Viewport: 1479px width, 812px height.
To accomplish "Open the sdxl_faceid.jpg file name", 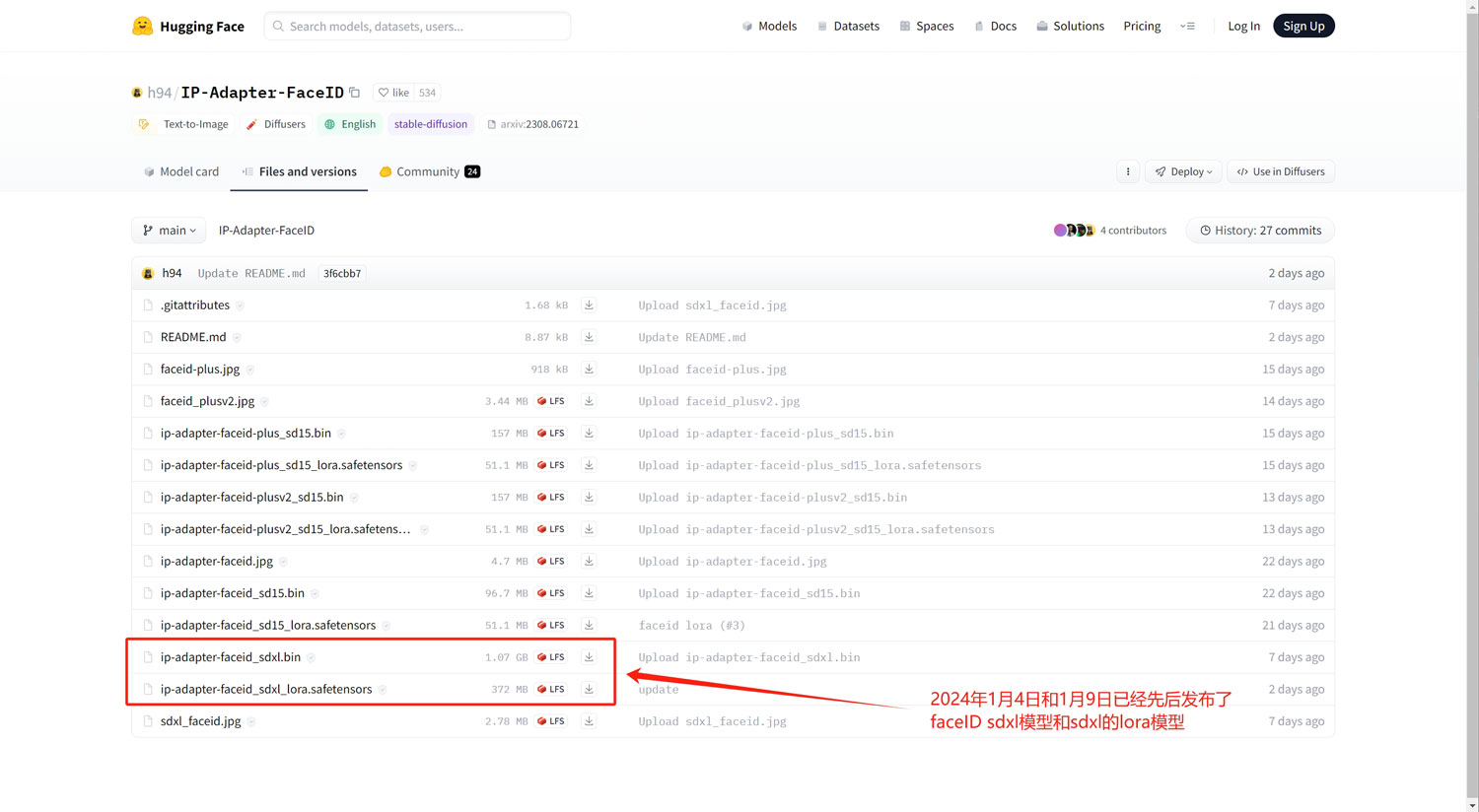I will click(x=201, y=721).
